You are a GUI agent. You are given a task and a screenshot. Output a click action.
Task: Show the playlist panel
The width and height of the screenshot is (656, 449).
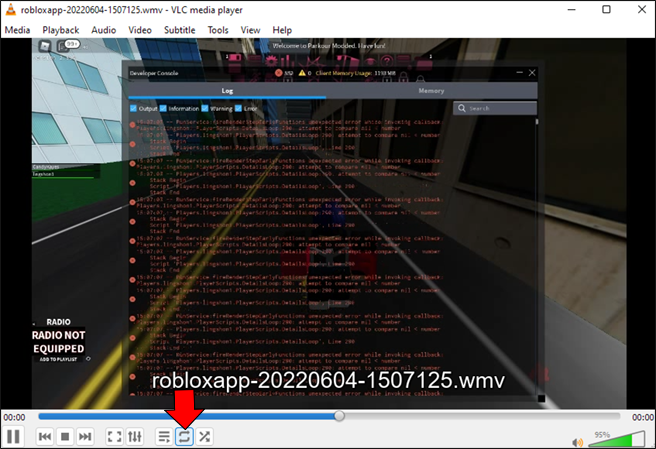164,436
